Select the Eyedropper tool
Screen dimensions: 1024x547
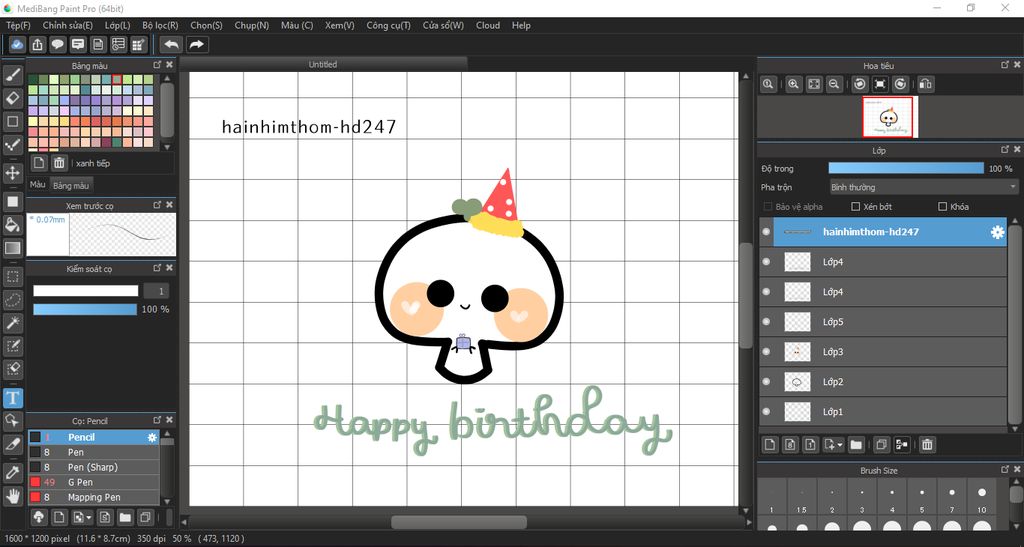coord(12,473)
